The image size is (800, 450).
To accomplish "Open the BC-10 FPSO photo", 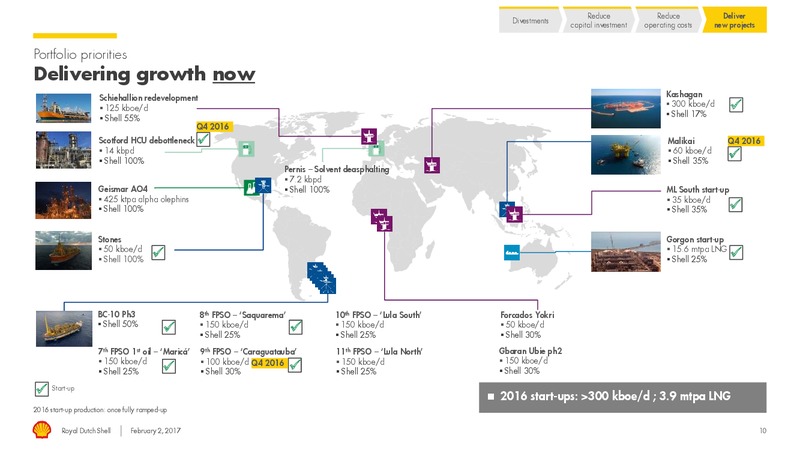I will click(x=64, y=329).
